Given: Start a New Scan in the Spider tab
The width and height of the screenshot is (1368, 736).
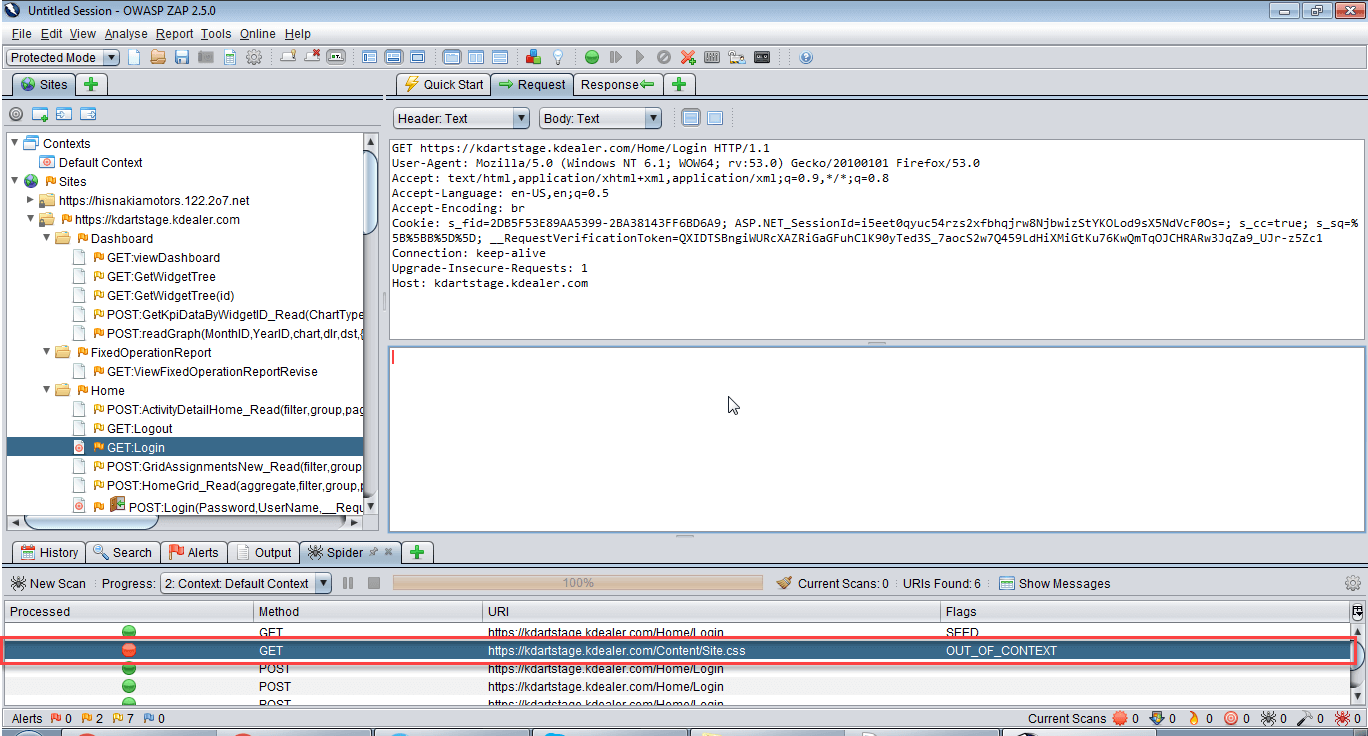Looking at the screenshot, I should [x=48, y=583].
